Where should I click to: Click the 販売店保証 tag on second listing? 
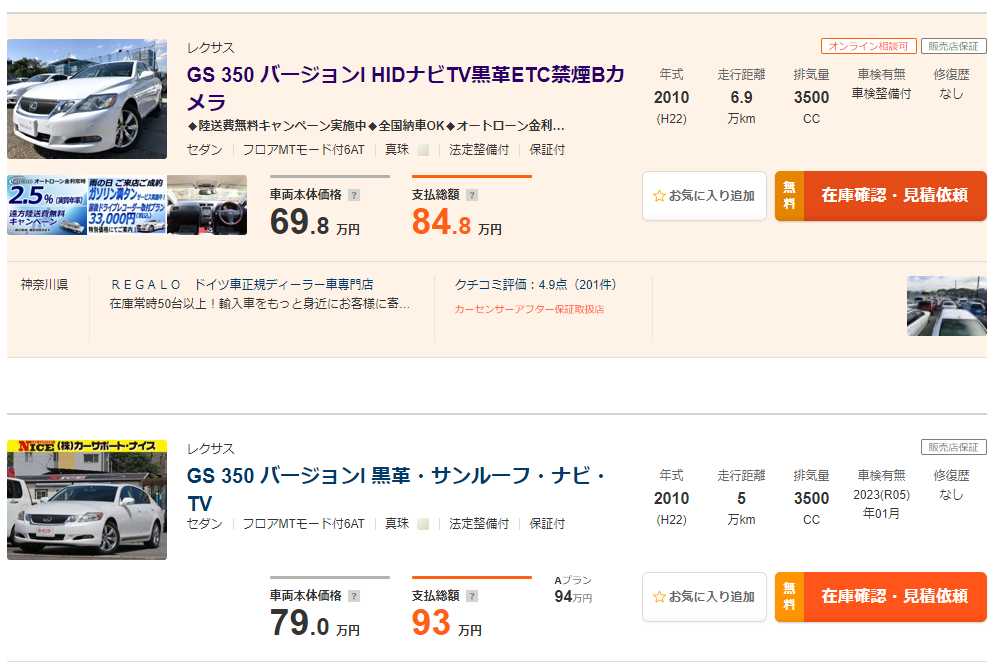[953, 447]
